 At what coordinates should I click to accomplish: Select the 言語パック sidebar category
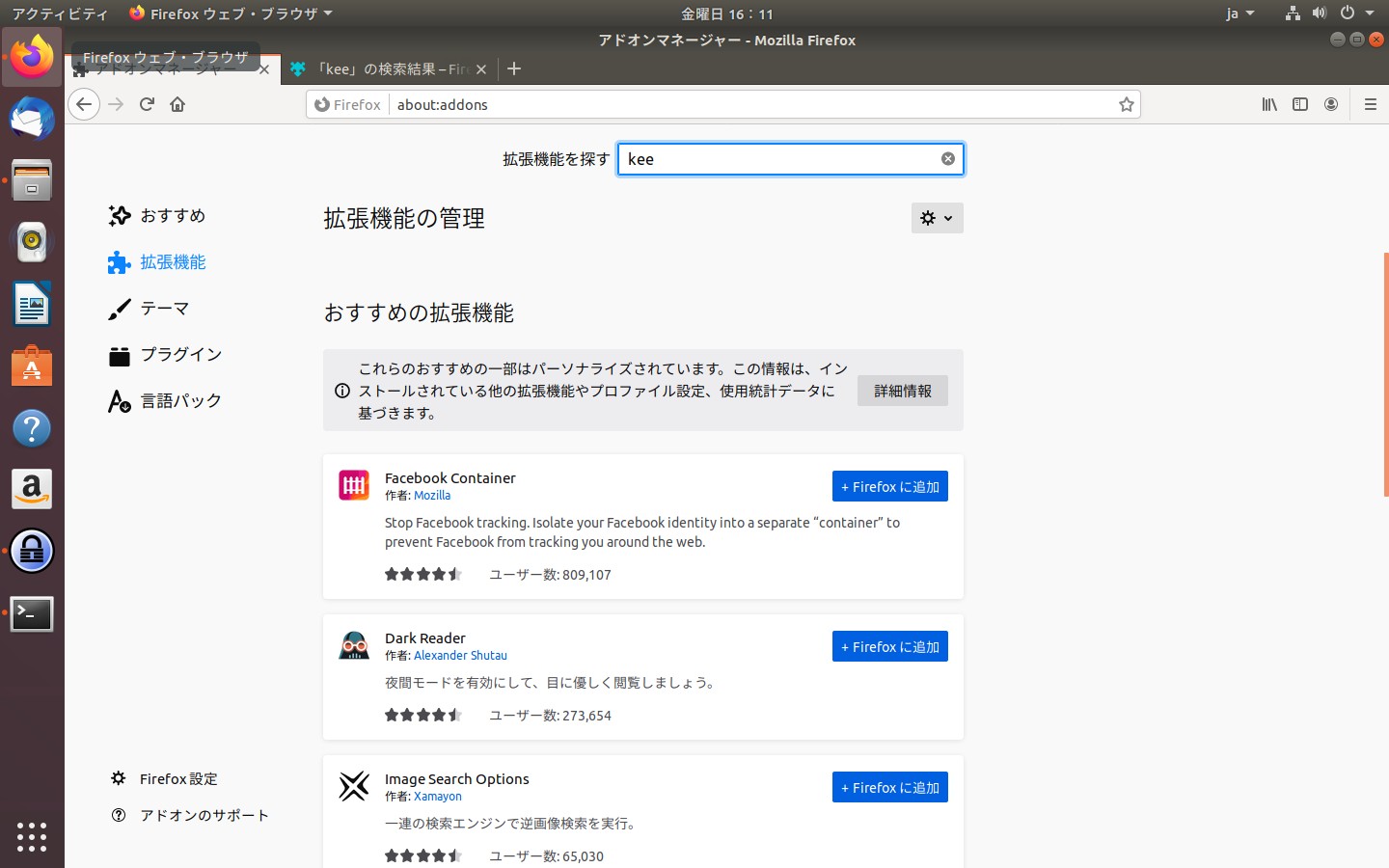tap(165, 401)
